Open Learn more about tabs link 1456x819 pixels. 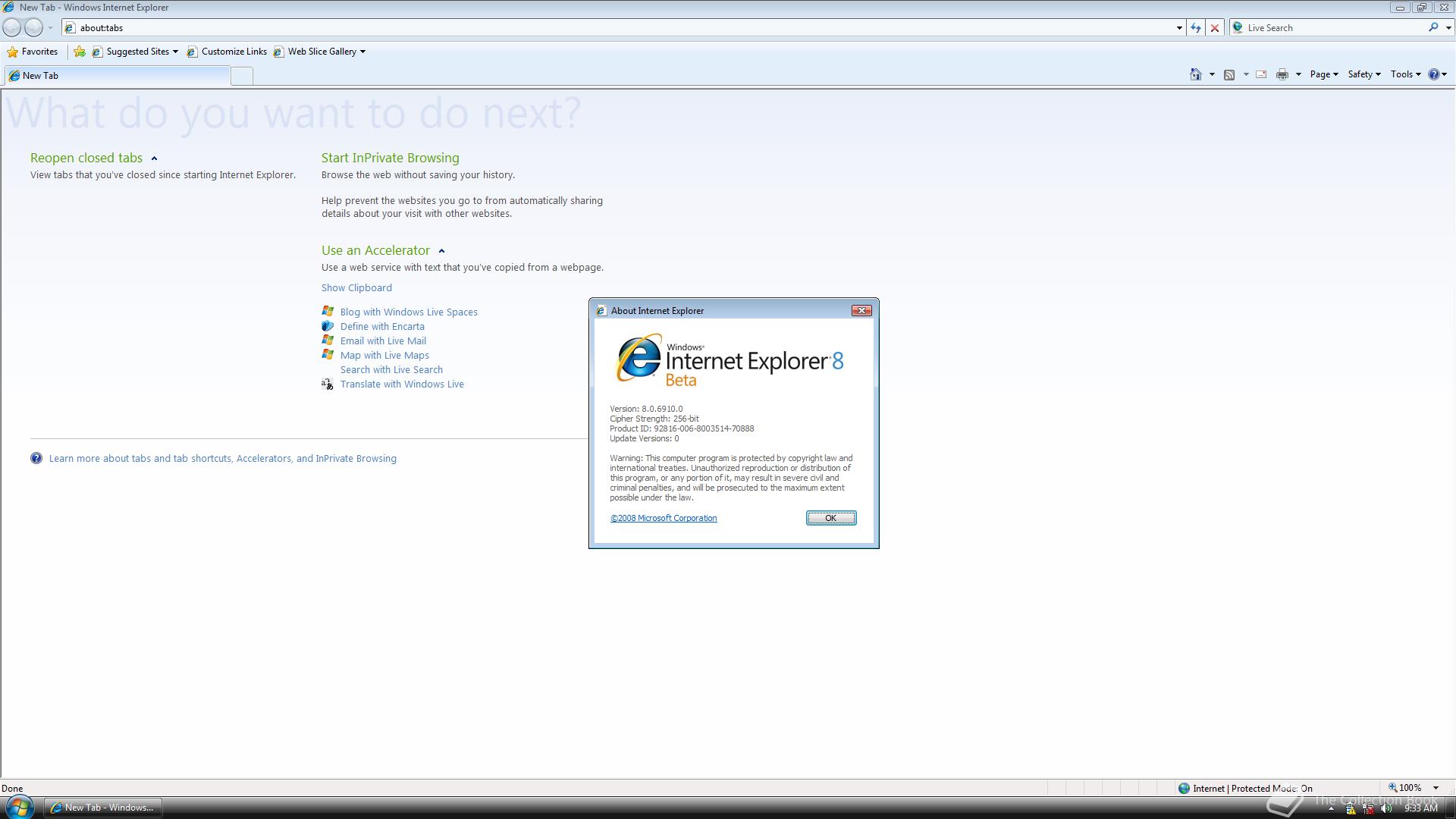point(223,458)
